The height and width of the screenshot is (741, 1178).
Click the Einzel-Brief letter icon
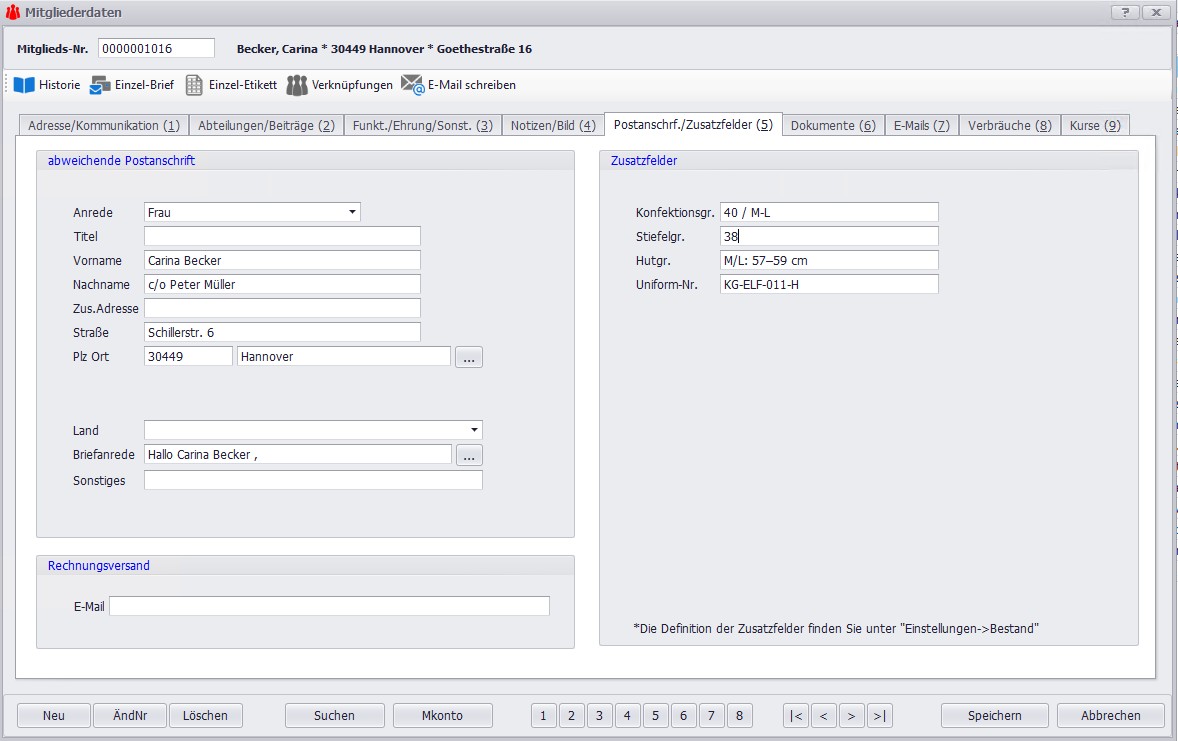[100, 85]
